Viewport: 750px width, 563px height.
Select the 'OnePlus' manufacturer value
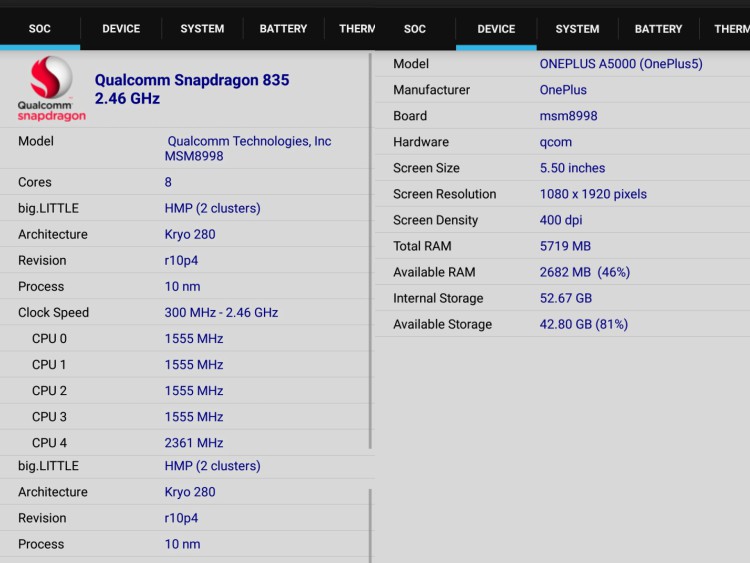[x=563, y=90]
